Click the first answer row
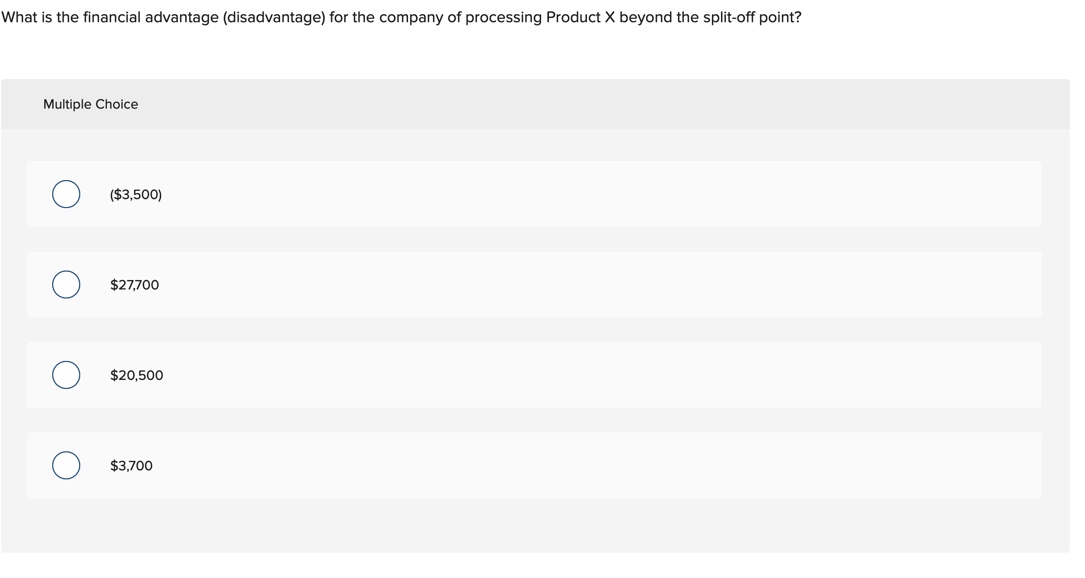Screen dimensions: 1085x578 [535, 194]
